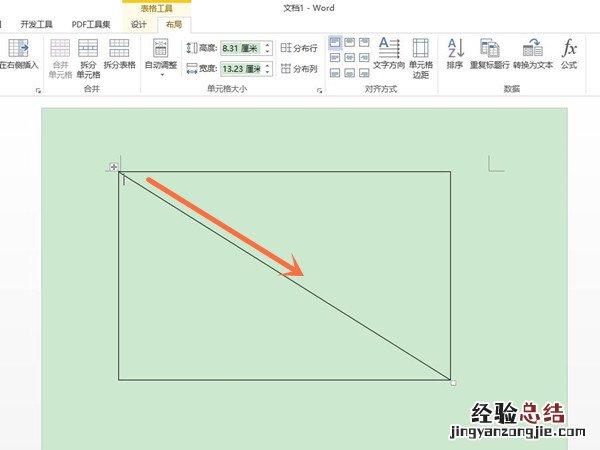Image resolution: width=600 pixels, height=450 pixels.
Task: Align cell text top left
Action: pyautogui.click(x=335, y=42)
